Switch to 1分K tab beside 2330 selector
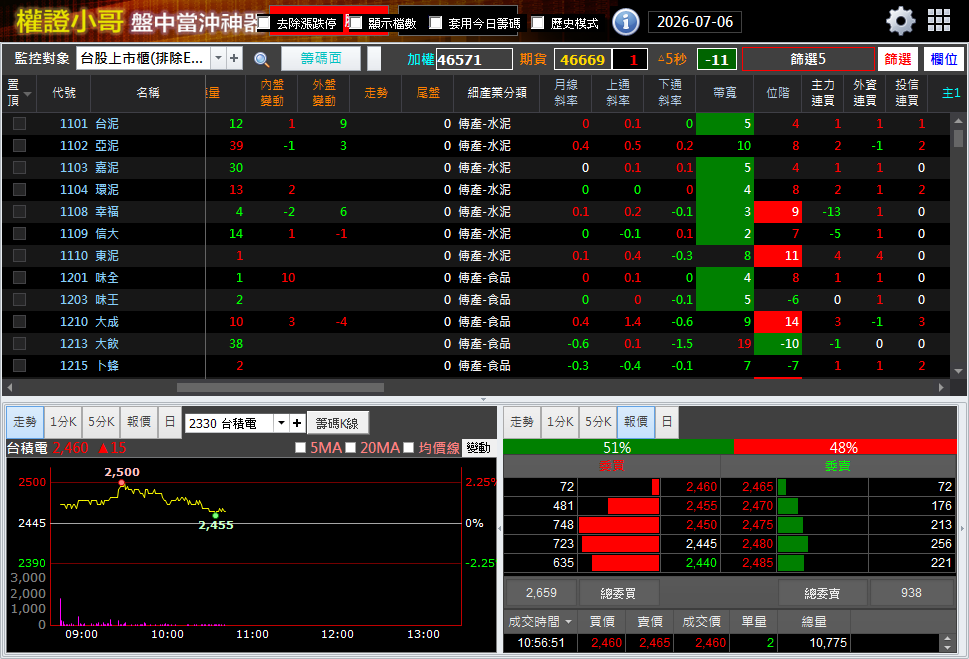The width and height of the screenshot is (969, 659). (63, 422)
